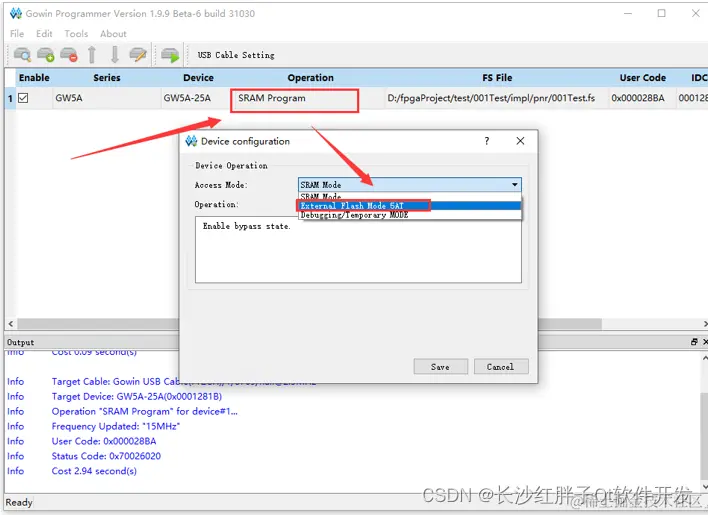Click the GW5A-25A device cell
Image resolution: width=708 pixels, height=515 pixels.
[198, 98]
